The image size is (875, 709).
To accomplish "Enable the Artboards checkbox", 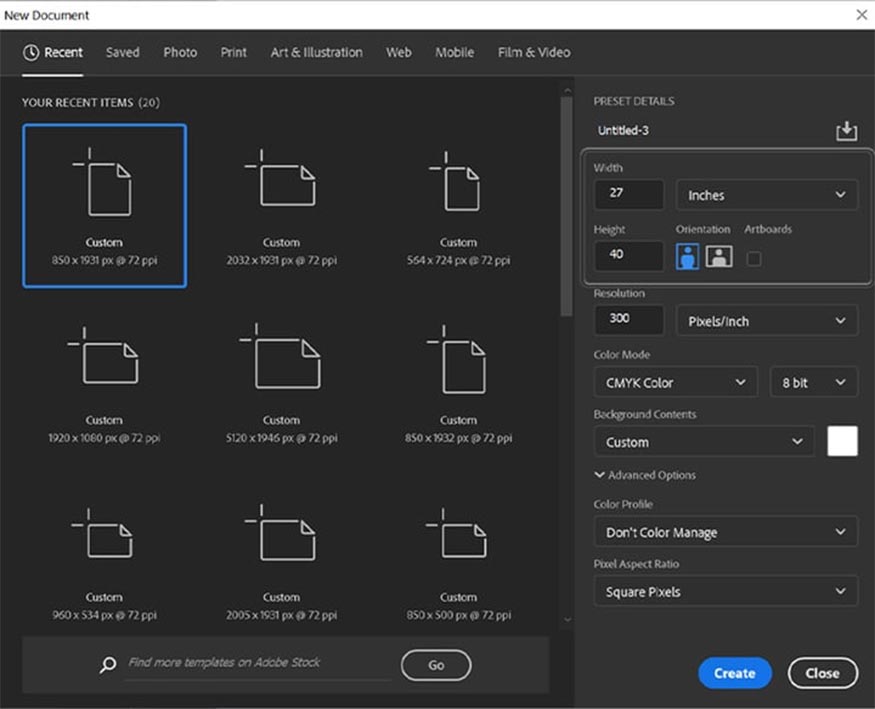I will [753, 258].
